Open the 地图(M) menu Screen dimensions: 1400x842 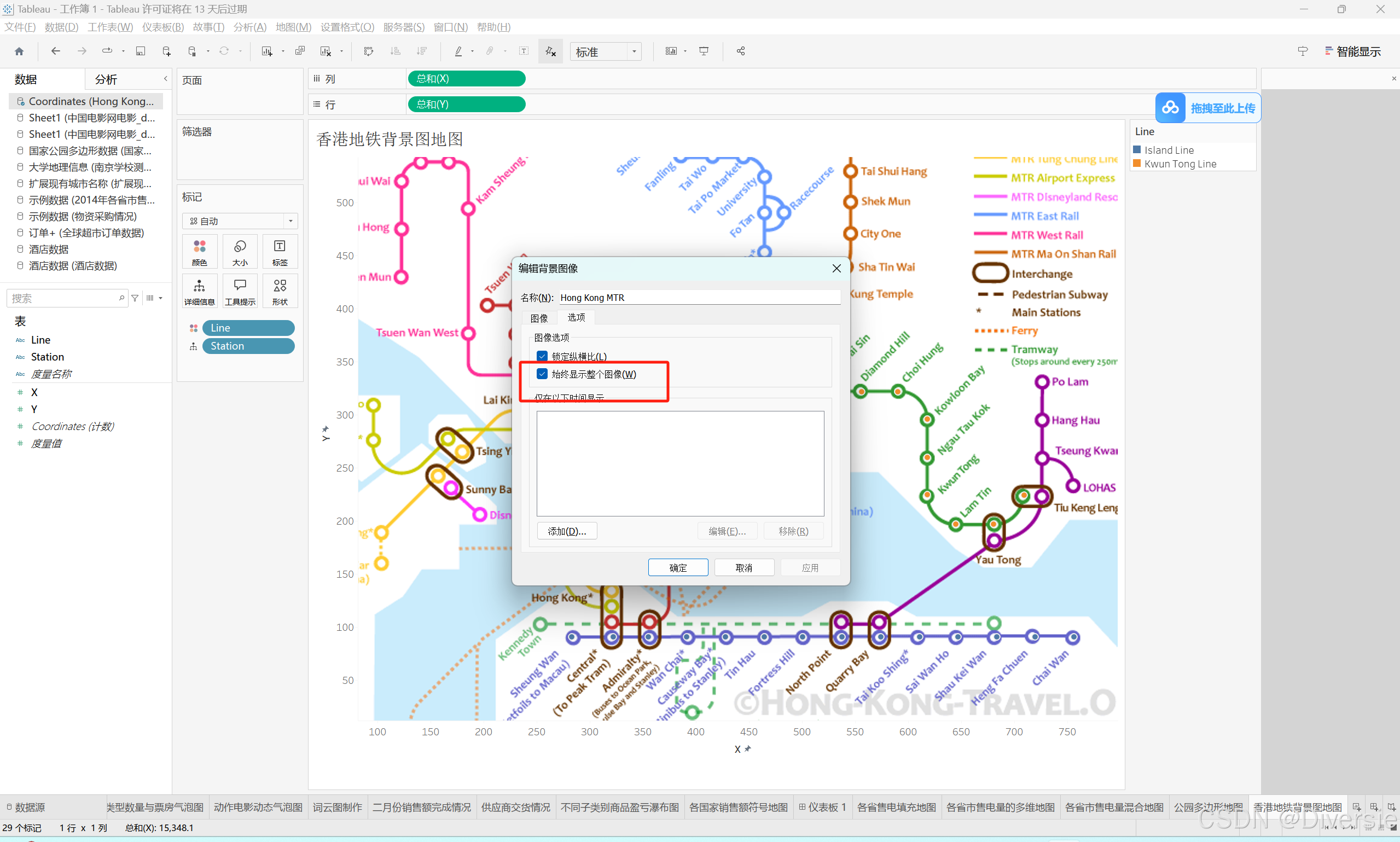293,27
